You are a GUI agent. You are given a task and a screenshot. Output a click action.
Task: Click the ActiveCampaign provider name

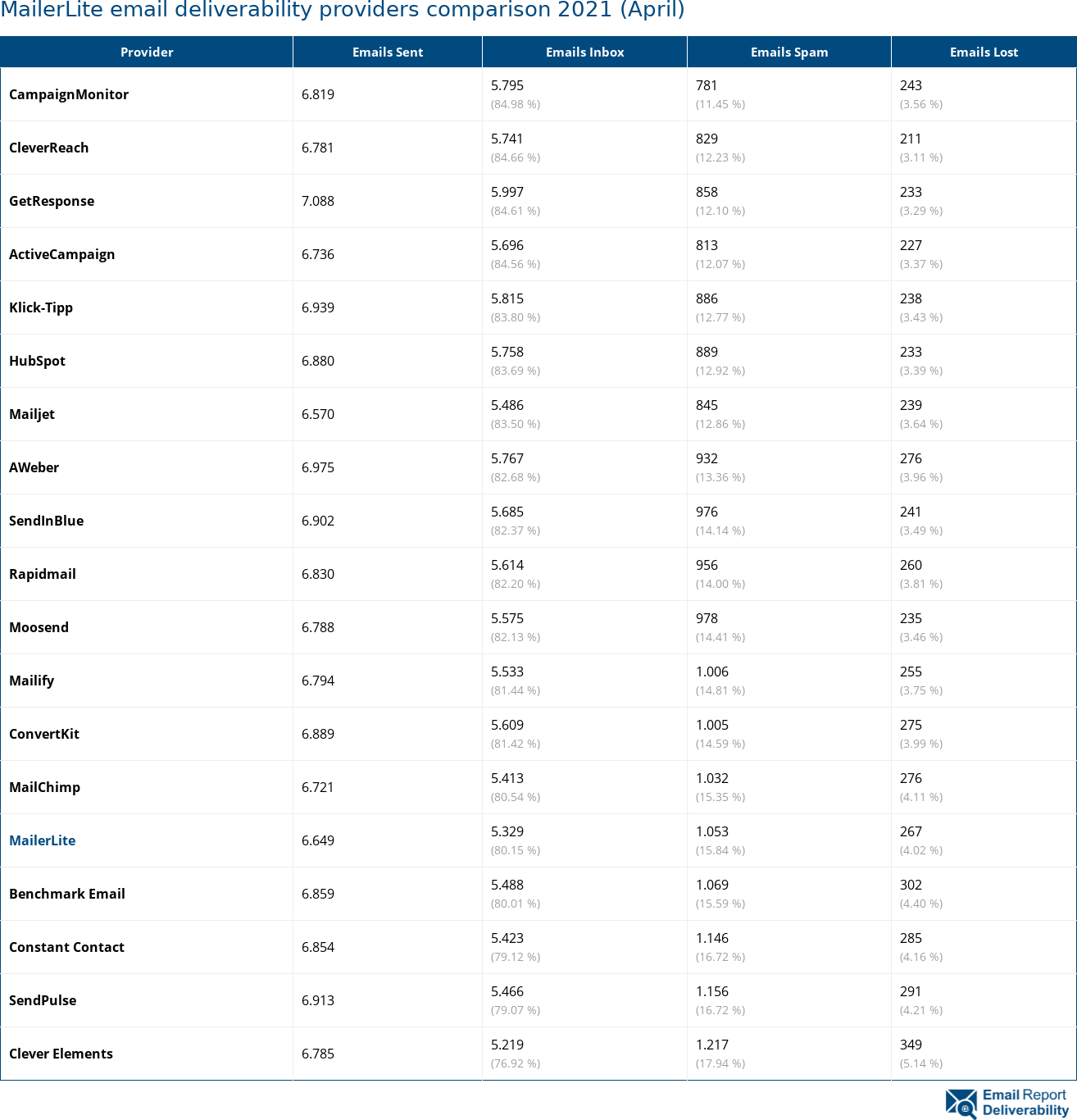click(61, 254)
